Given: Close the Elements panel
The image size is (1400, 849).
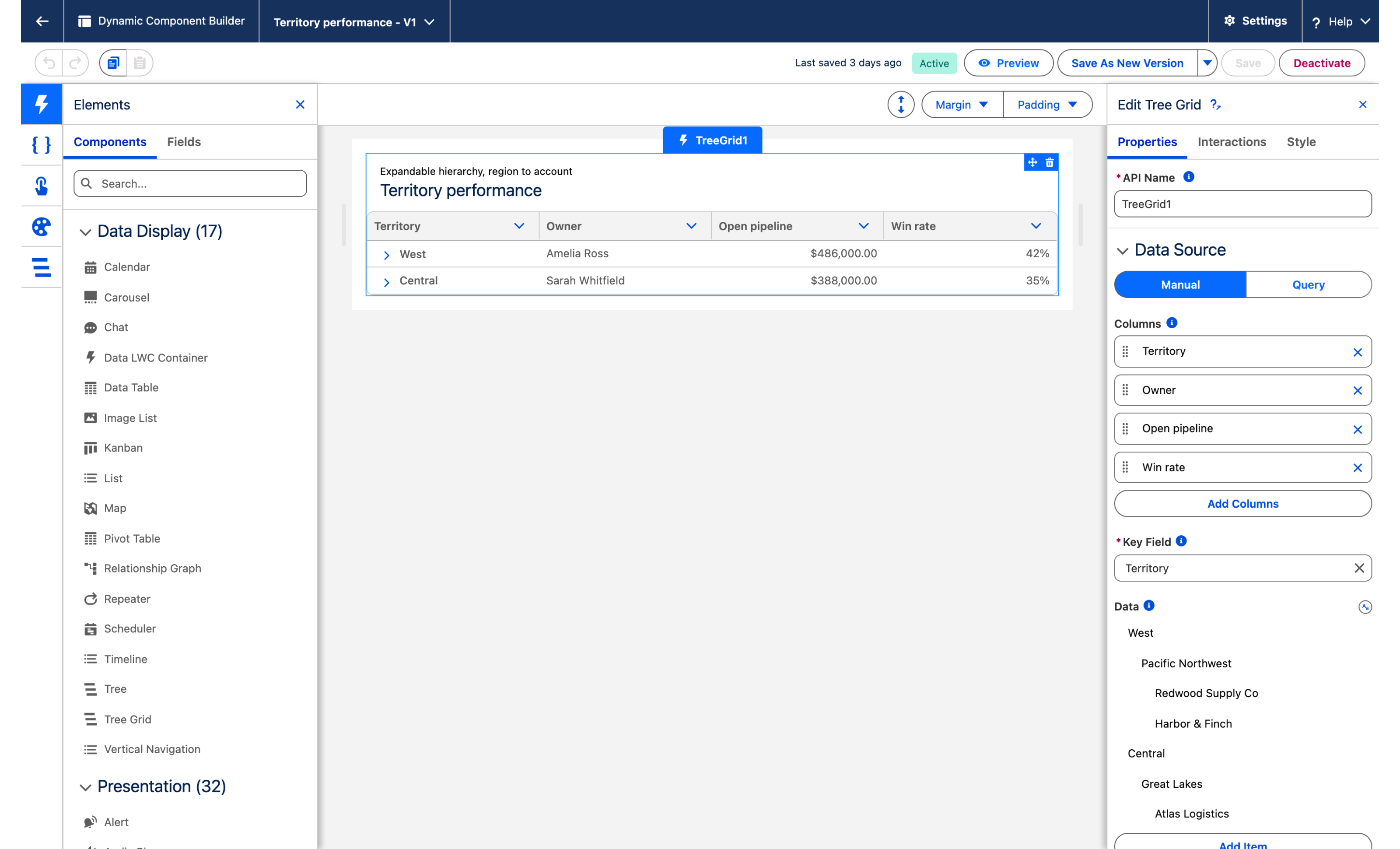Looking at the screenshot, I should 300,105.
